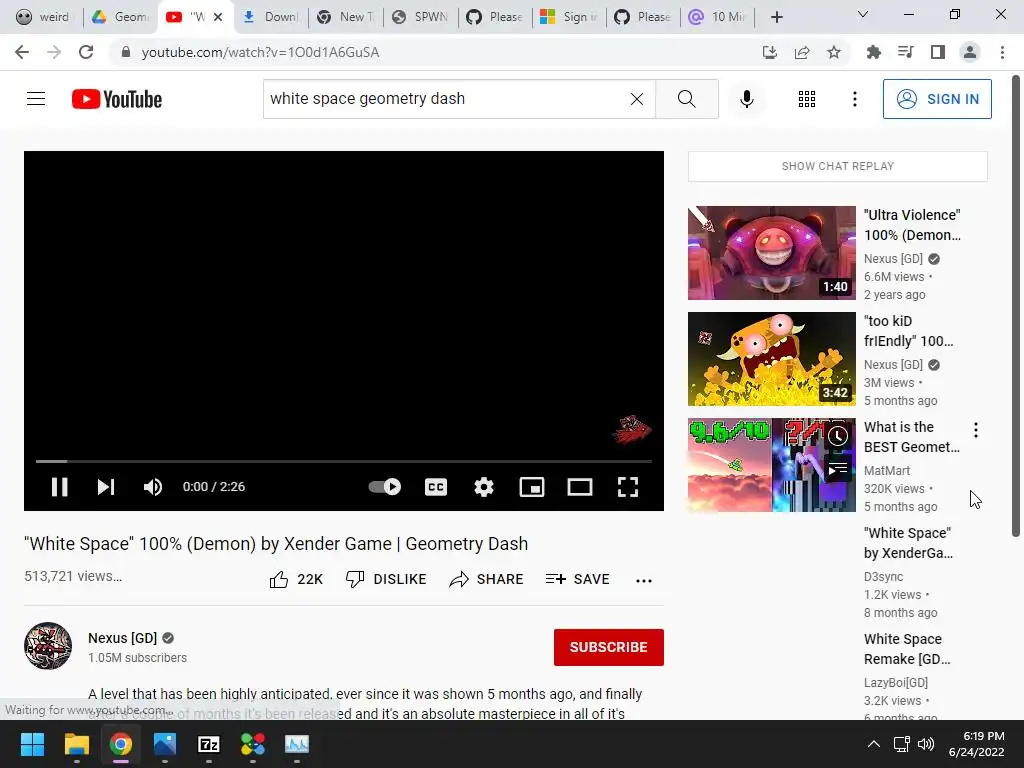Switch to the SPWN tab
This screenshot has height=768, width=1024.
421,17
